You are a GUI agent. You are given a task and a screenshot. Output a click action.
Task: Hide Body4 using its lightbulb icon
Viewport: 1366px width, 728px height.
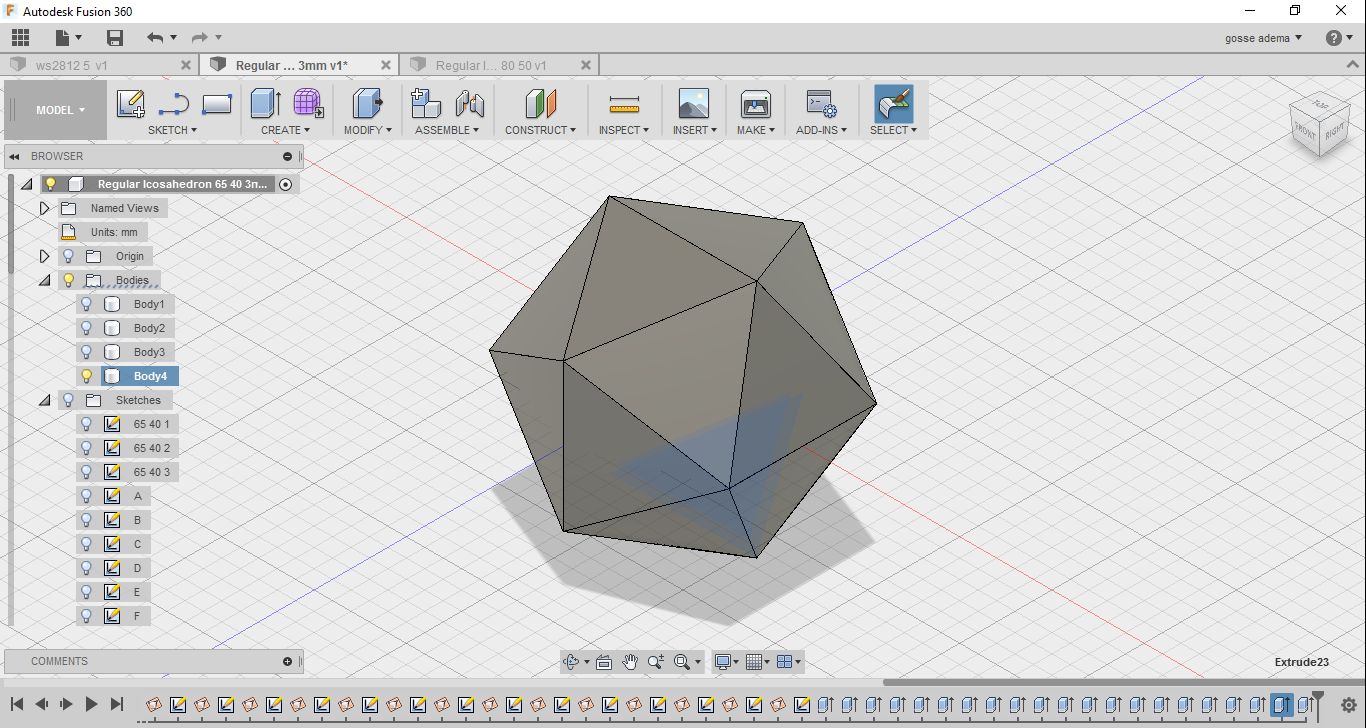coord(87,376)
